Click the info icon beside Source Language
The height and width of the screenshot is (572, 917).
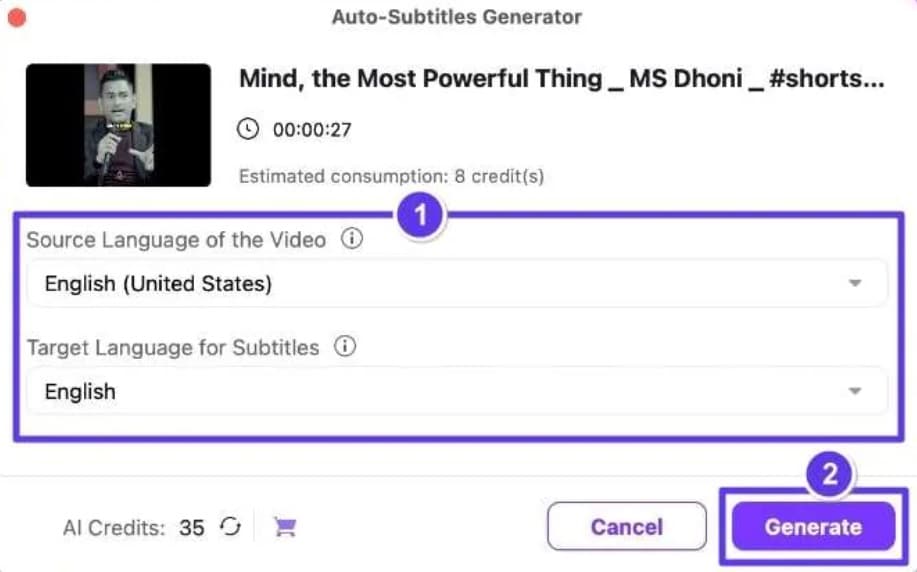(351, 239)
